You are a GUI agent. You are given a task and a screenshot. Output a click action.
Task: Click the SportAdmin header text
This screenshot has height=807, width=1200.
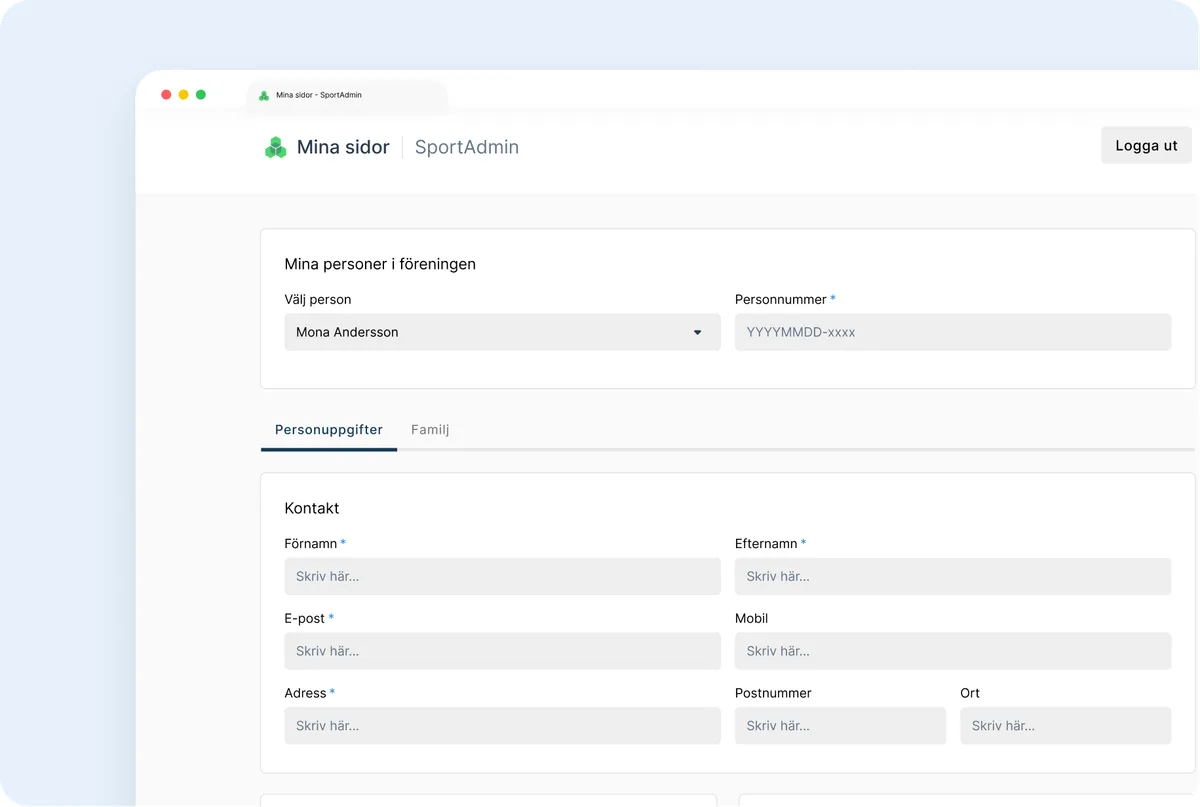click(x=467, y=147)
